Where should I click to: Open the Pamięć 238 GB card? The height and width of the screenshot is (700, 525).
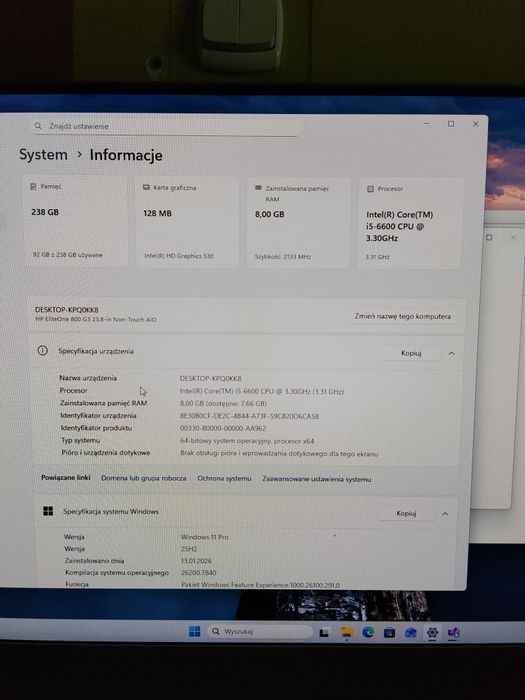[75, 221]
